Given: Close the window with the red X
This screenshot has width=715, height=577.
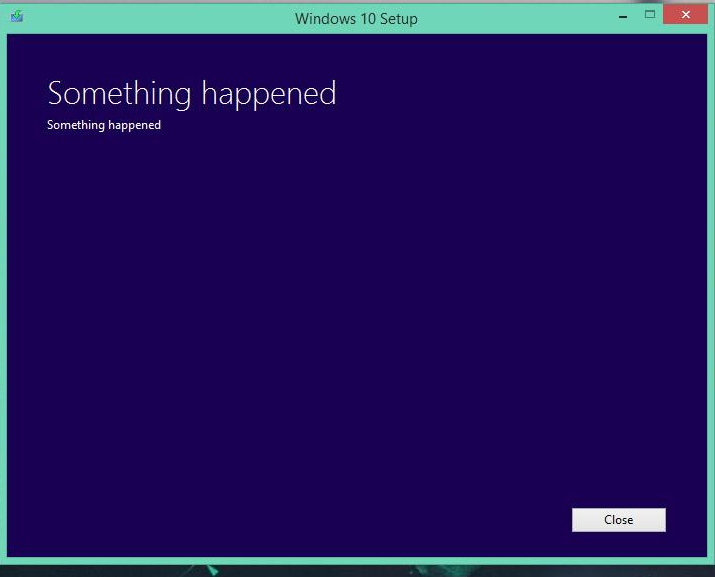Looking at the screenshot, I should pyautogui.click(x=685, y=15).
